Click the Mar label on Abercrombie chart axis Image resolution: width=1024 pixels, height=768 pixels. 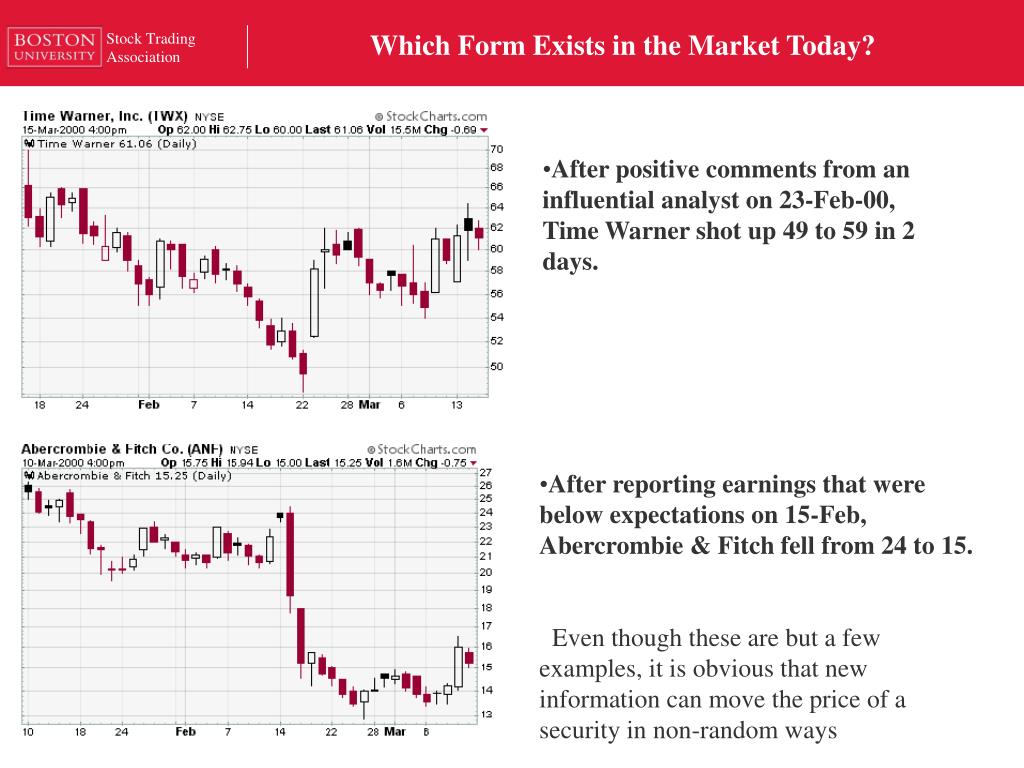(394, 732)
